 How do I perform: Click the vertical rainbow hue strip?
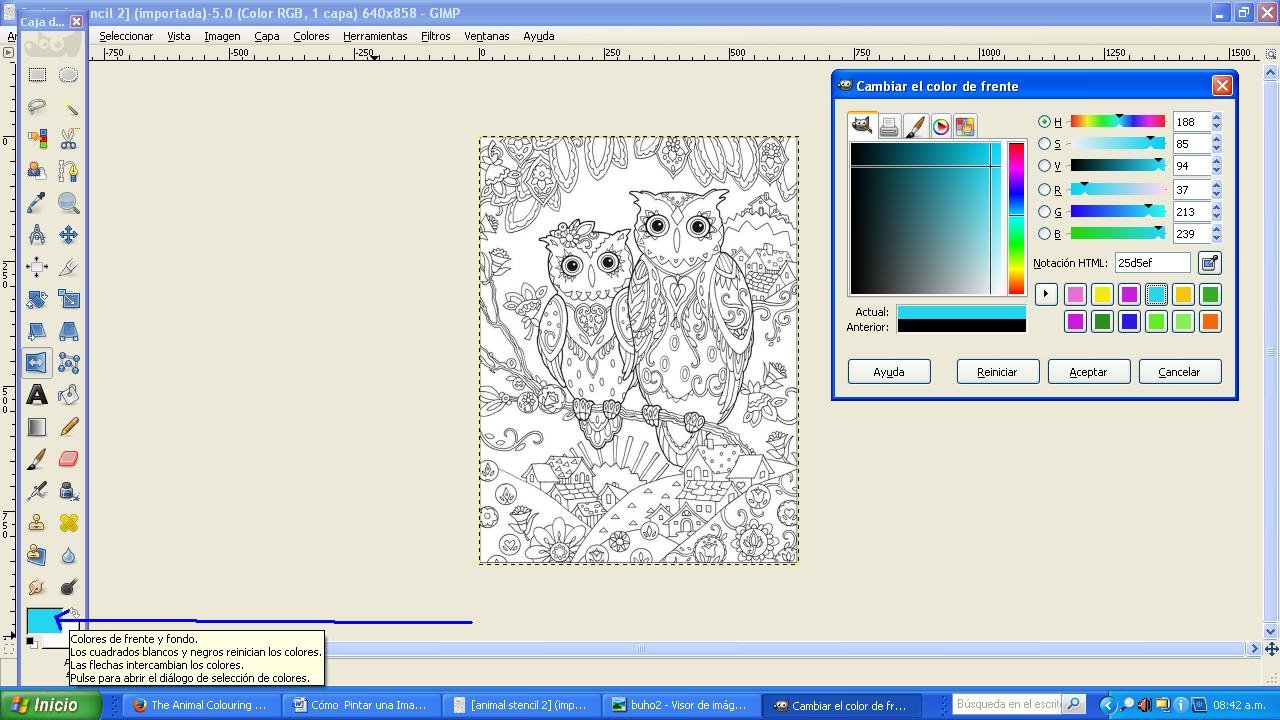click(1016, 218)
